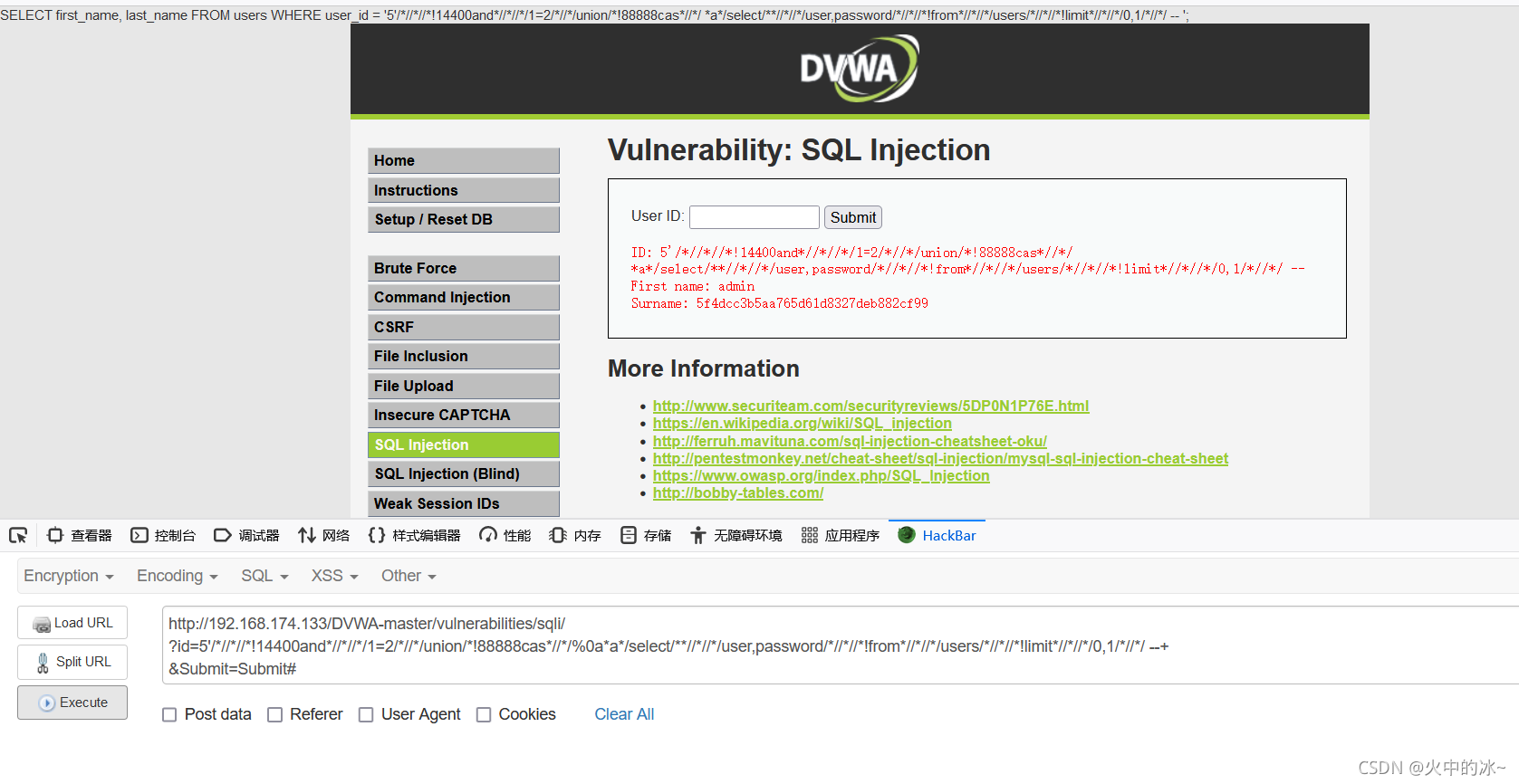Open the Setup / Reset DB page
Image resolution: width=1519 pixels, height=784 pixels.
pos(464,219)
